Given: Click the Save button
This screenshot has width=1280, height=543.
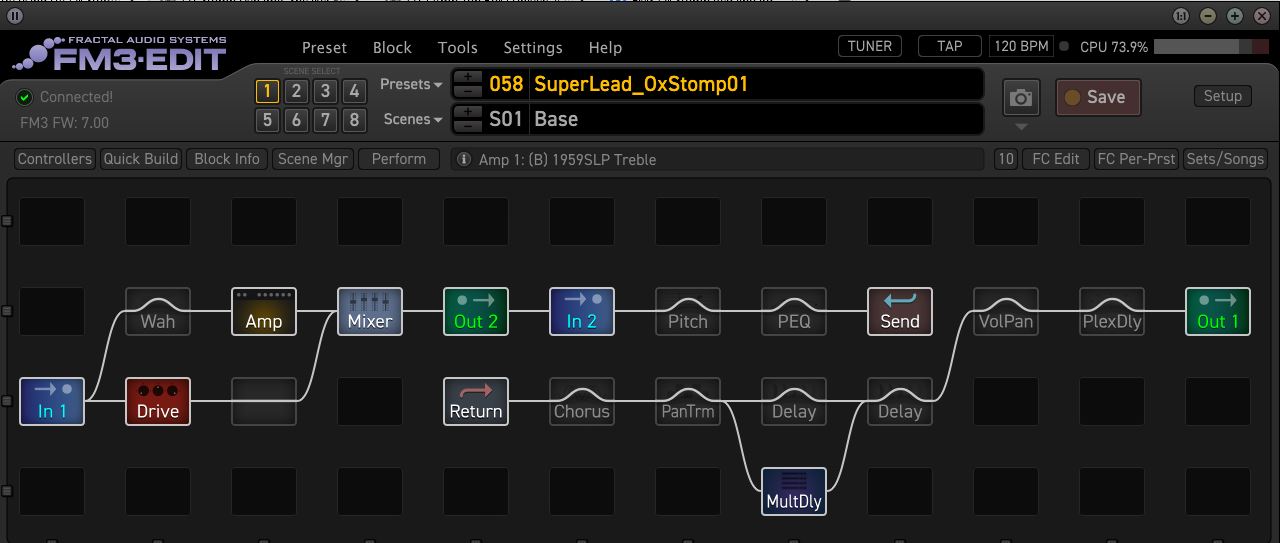Looking at the screenshot, I should pyautogui.click(x=1098, y=97).
